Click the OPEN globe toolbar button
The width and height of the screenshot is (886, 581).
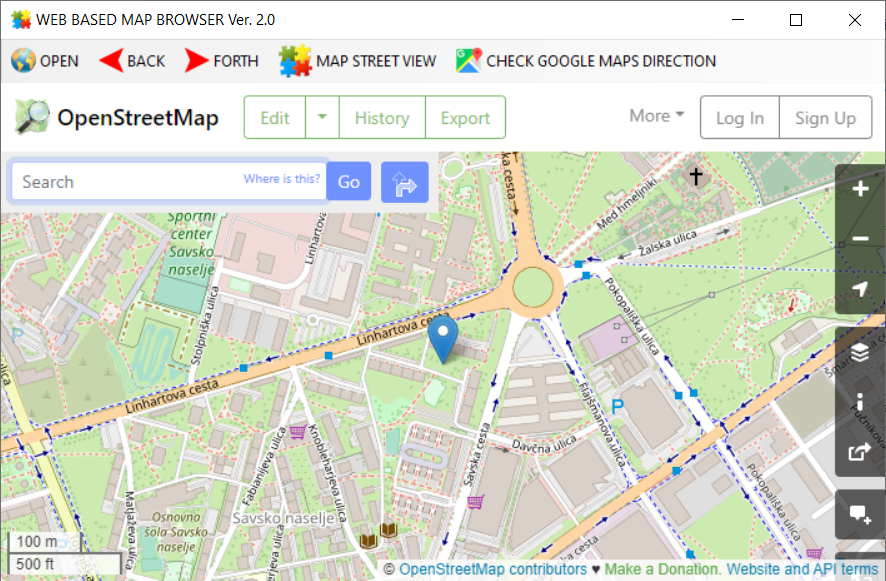point(45,61)
